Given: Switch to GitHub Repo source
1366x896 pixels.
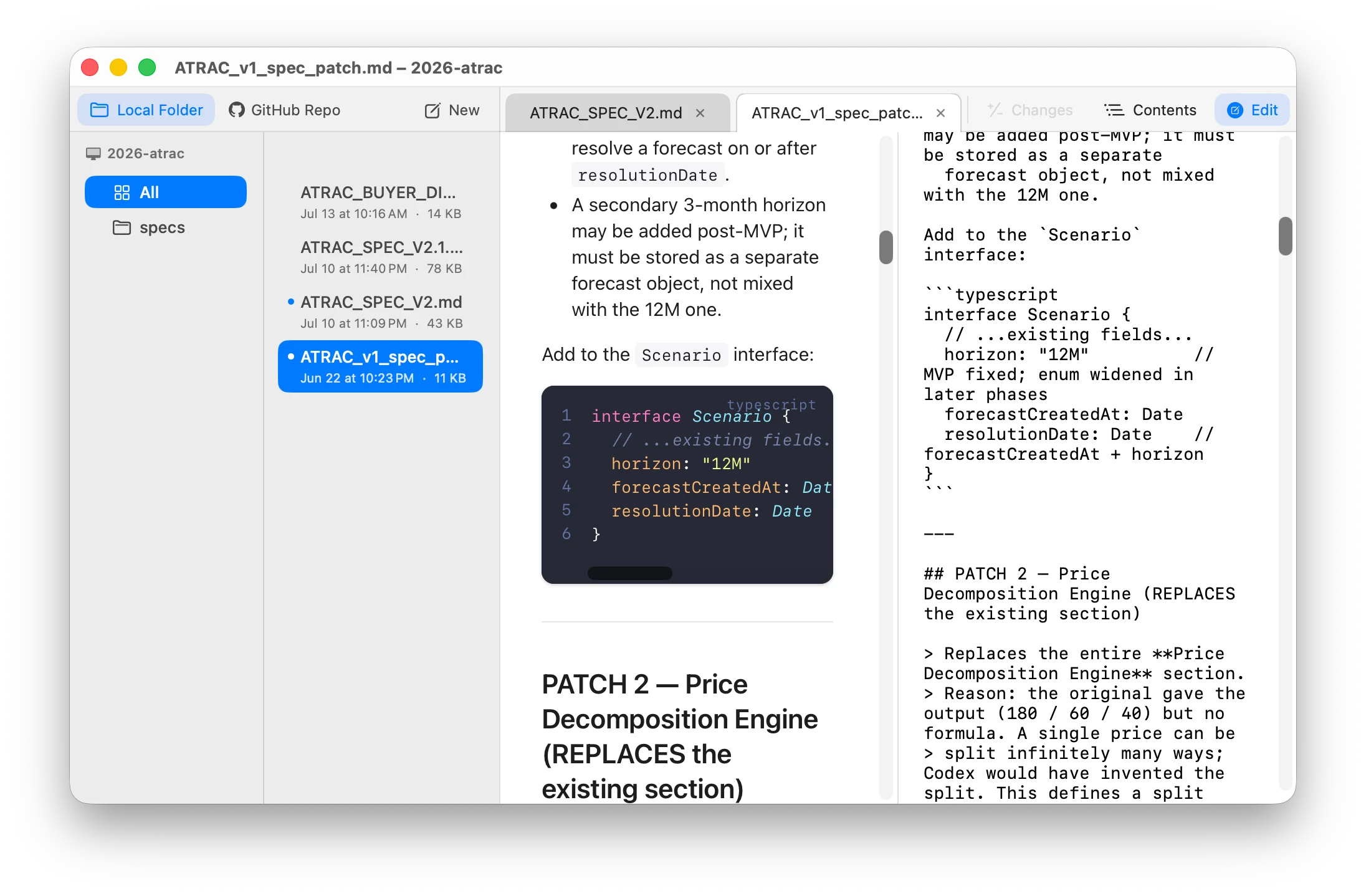Looking at the screenshot, I should click(284, 110).
